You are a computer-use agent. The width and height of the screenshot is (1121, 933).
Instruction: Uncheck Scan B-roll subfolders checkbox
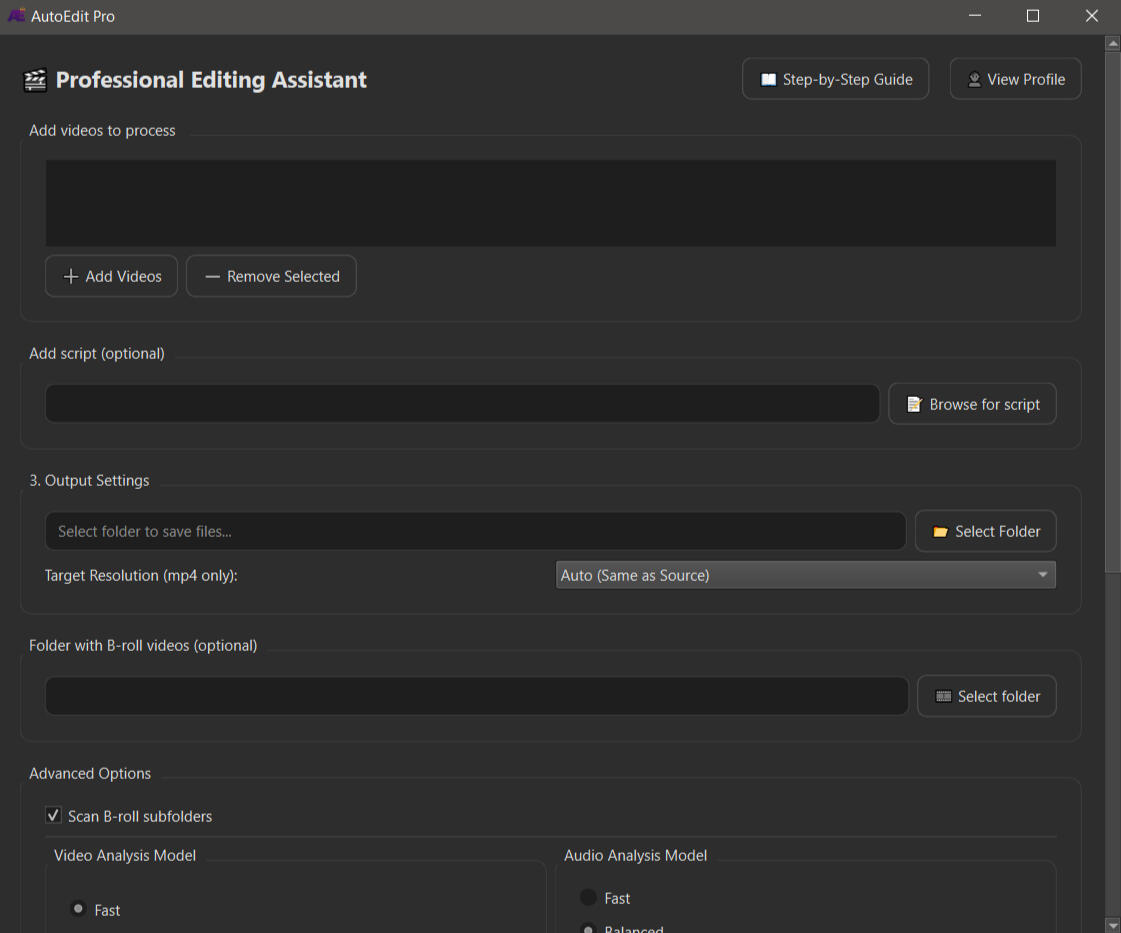pos(54,816)
